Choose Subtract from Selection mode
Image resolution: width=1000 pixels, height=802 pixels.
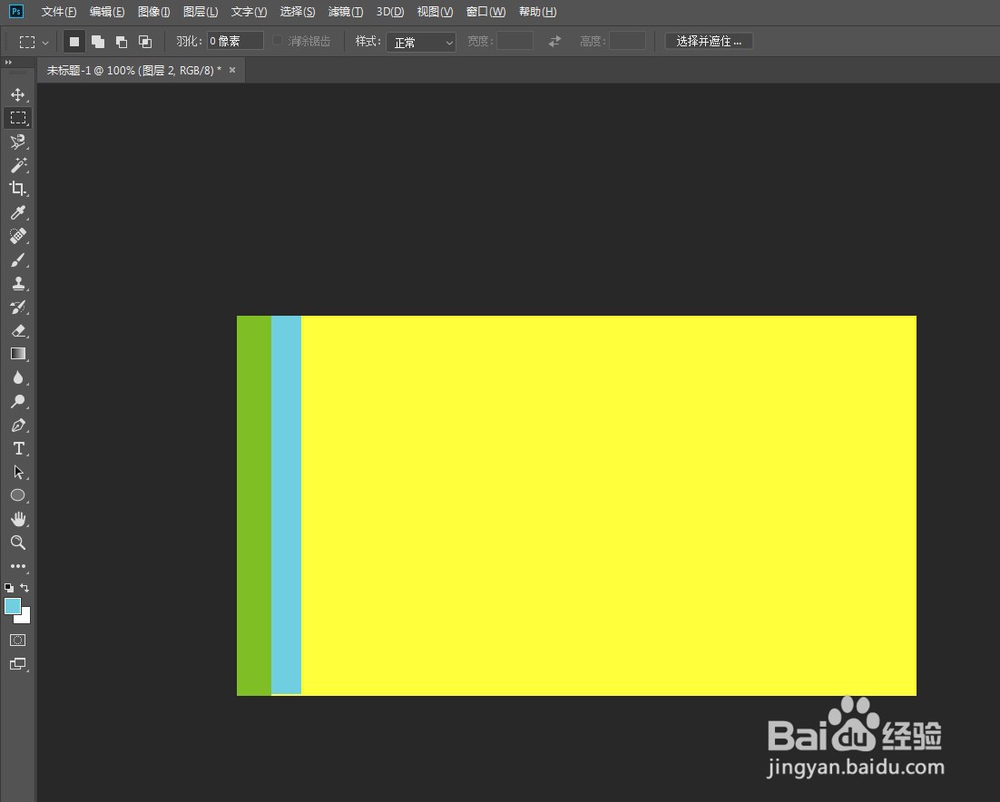click(x=121, y=41)
